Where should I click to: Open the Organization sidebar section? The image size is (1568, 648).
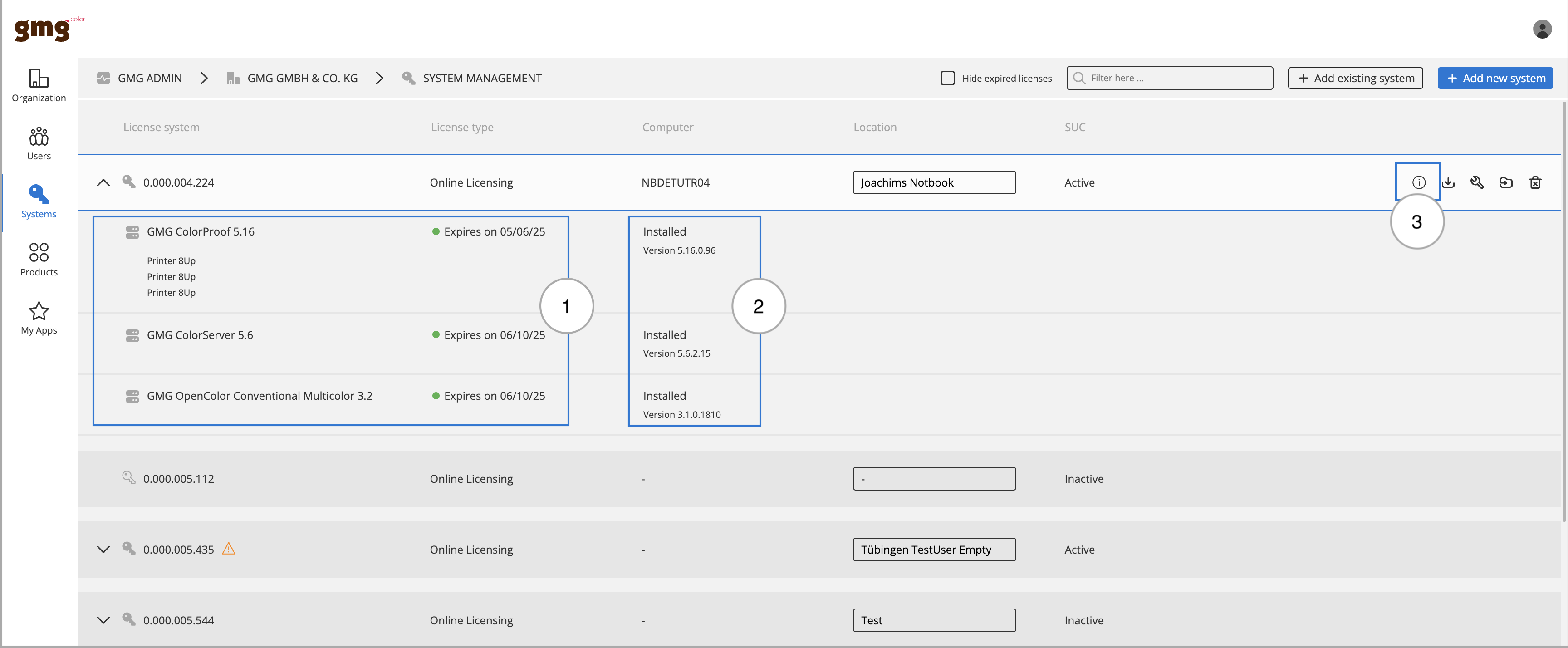(39, 85)
